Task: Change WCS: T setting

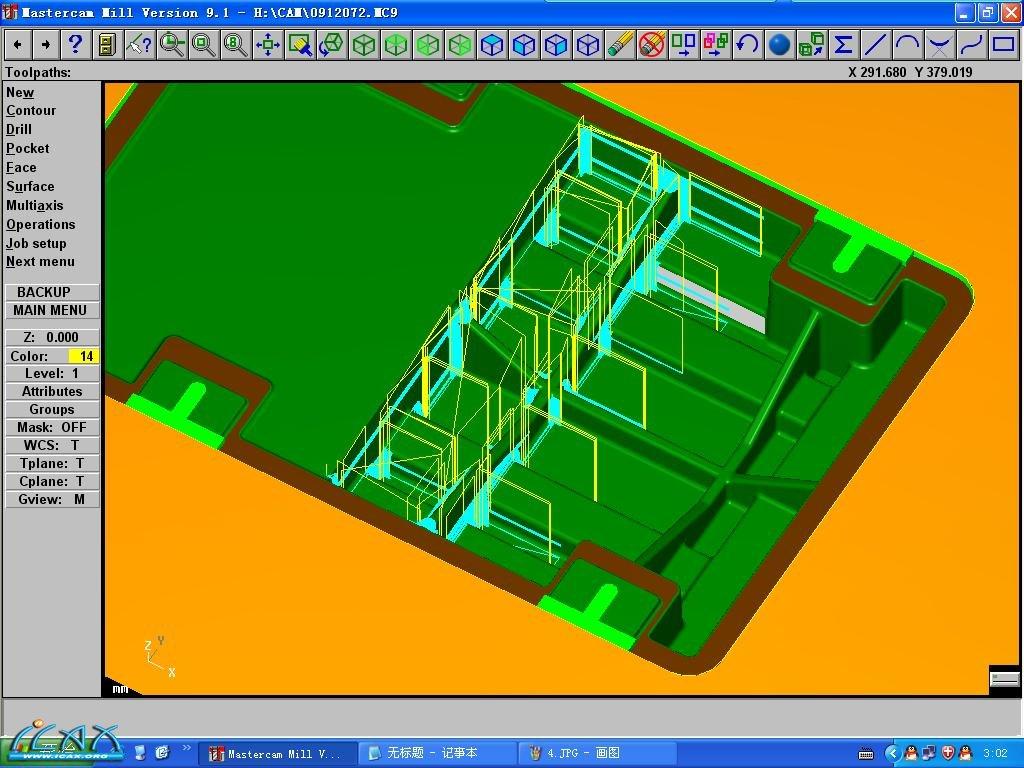Action: [52, 445]
